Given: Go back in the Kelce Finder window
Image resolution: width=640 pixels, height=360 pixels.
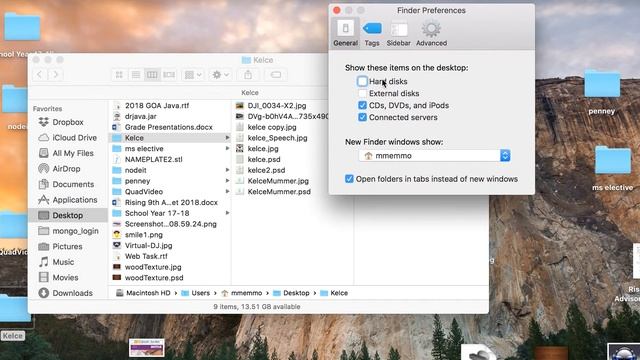Looking at the screenshot, I should (x=39, y=74).
